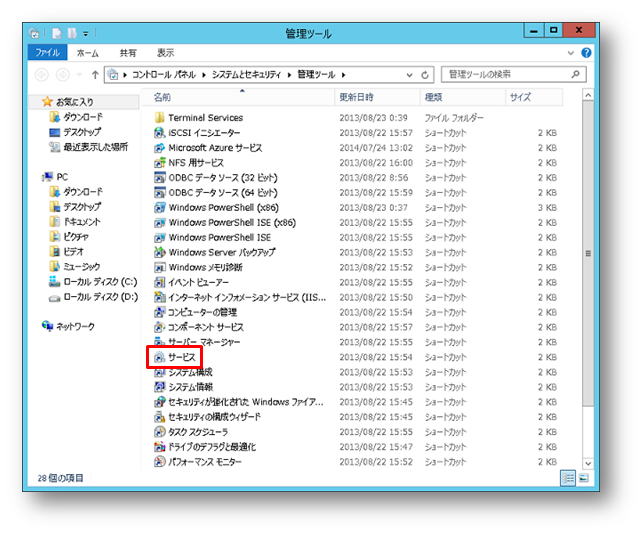The width and height of the screenshot is (642, 534).
Task: Click the scroll up arrow of file list
Action: (588, 95)
